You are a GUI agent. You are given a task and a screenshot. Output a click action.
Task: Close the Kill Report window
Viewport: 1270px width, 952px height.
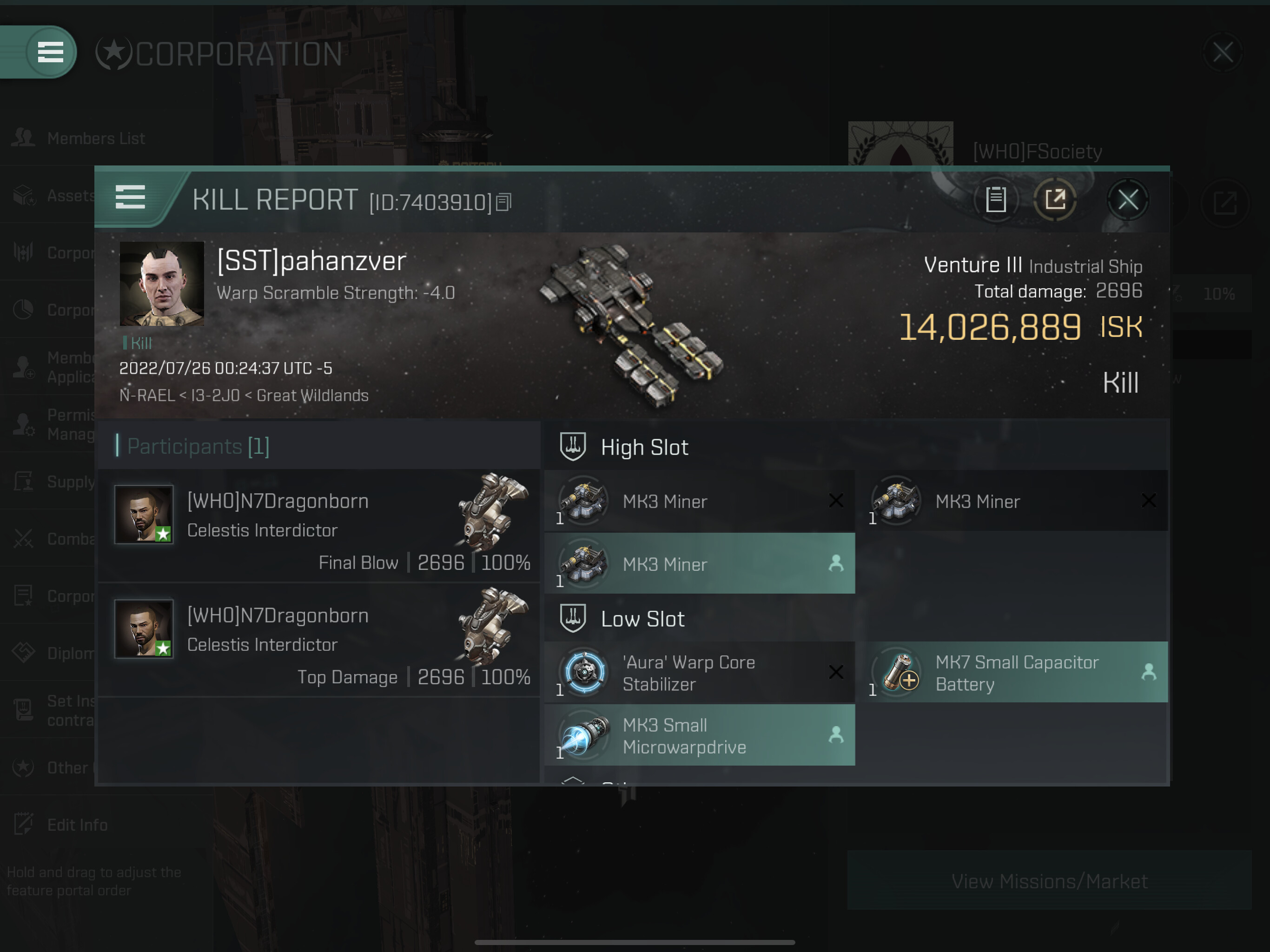click(1128, 200)
